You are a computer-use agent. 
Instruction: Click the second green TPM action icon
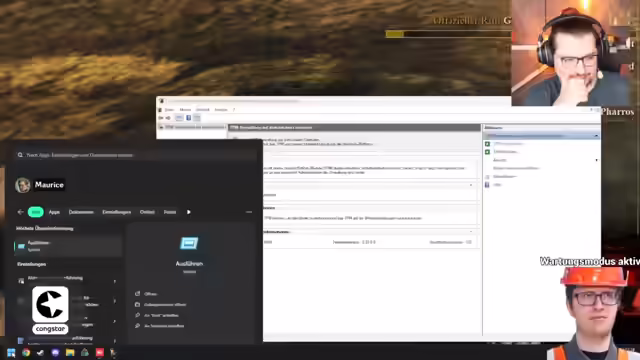tap(487, 152)
